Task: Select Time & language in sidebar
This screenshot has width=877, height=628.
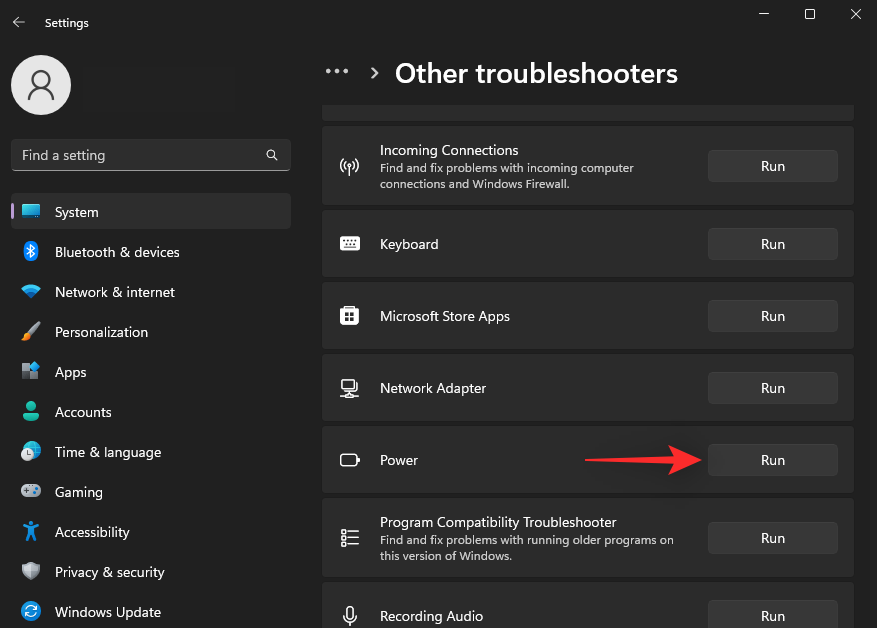Action: (x=107, y=452)
